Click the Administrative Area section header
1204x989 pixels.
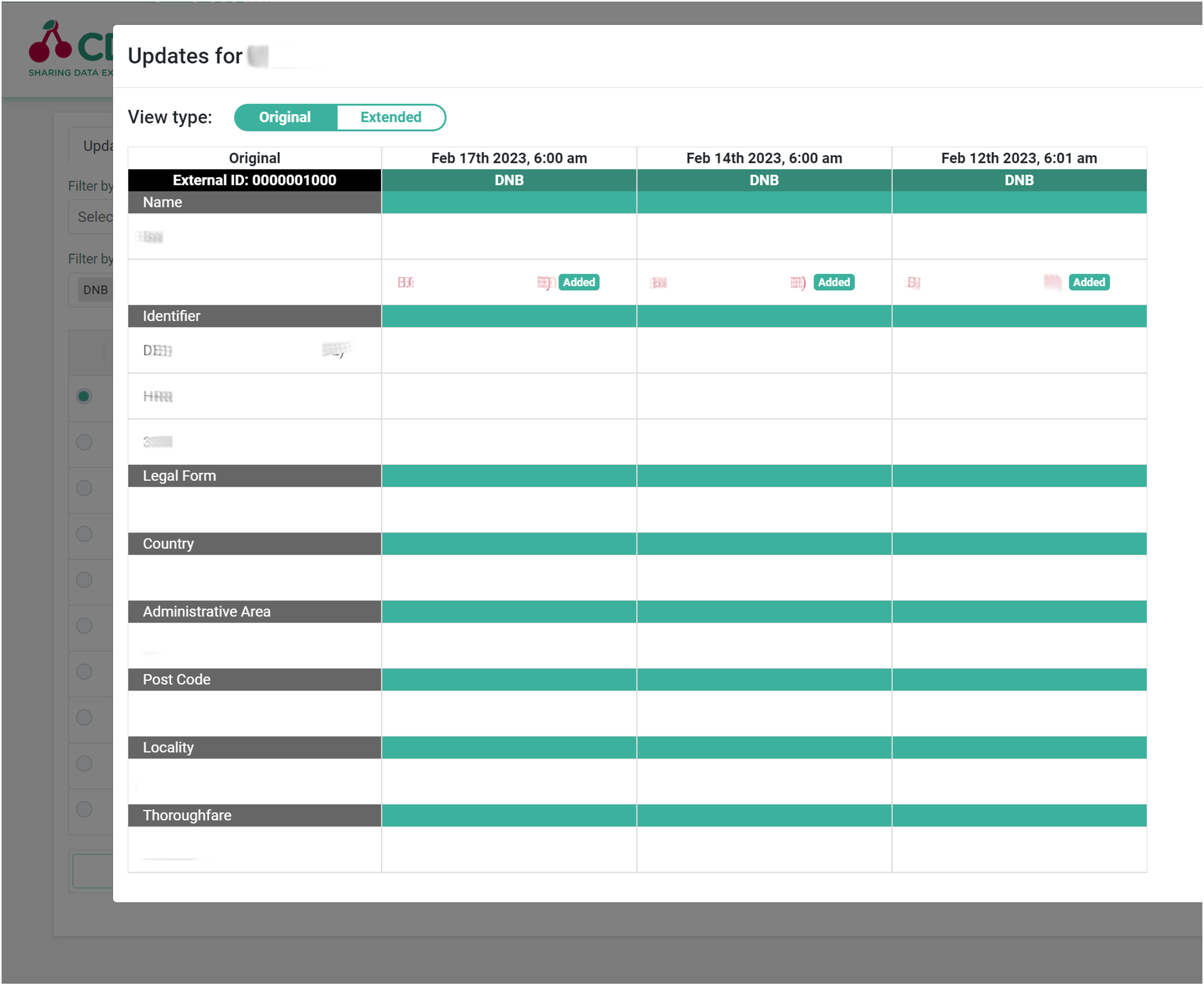[255, 613]
